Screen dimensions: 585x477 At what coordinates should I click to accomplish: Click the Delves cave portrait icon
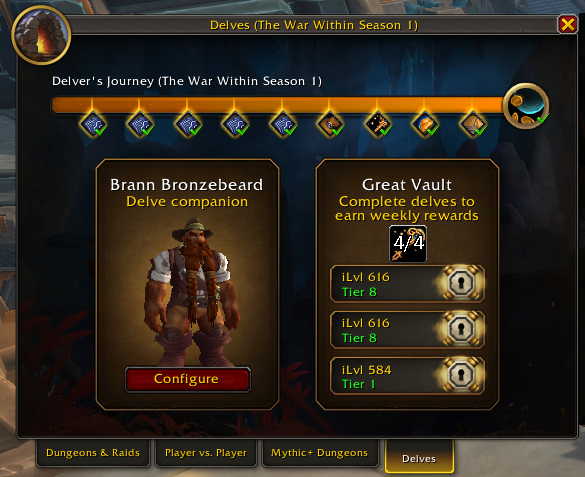click(41, 35)
